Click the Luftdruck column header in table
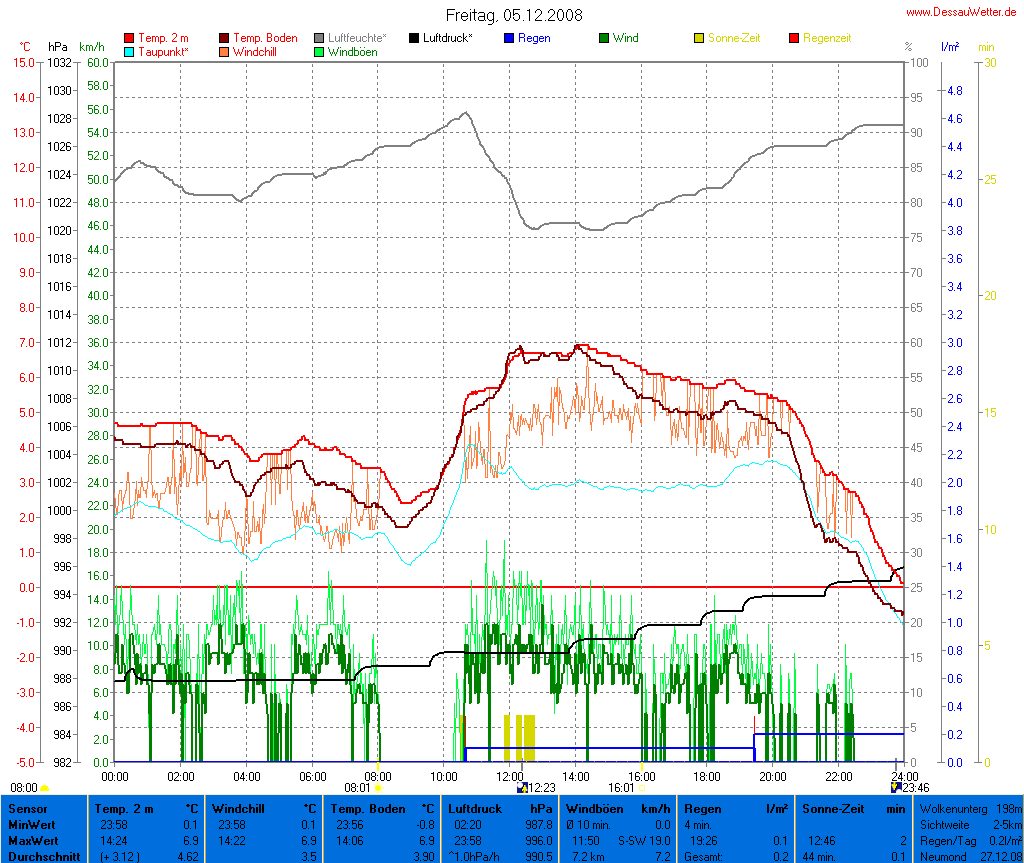The height and width of the screenshot is (863, 1024). [472, 808]
